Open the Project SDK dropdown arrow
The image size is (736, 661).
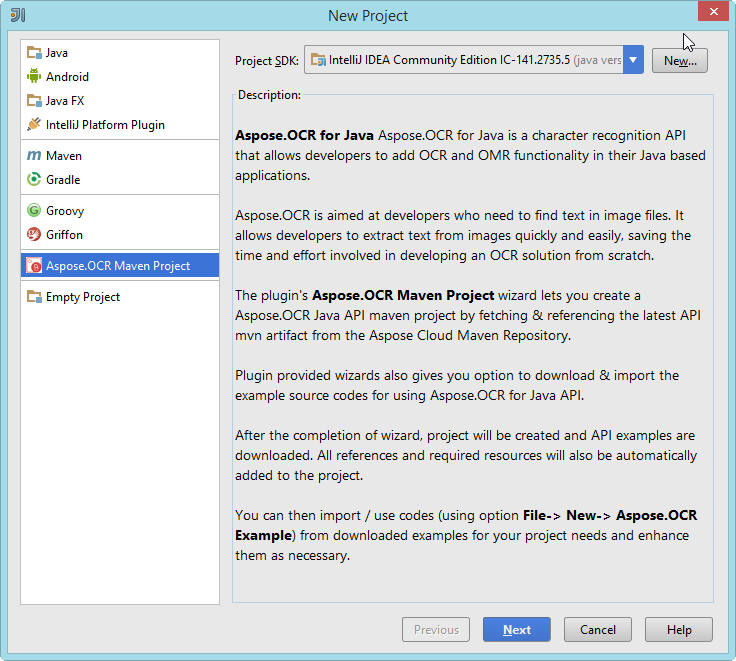click(x=632, y=60)
